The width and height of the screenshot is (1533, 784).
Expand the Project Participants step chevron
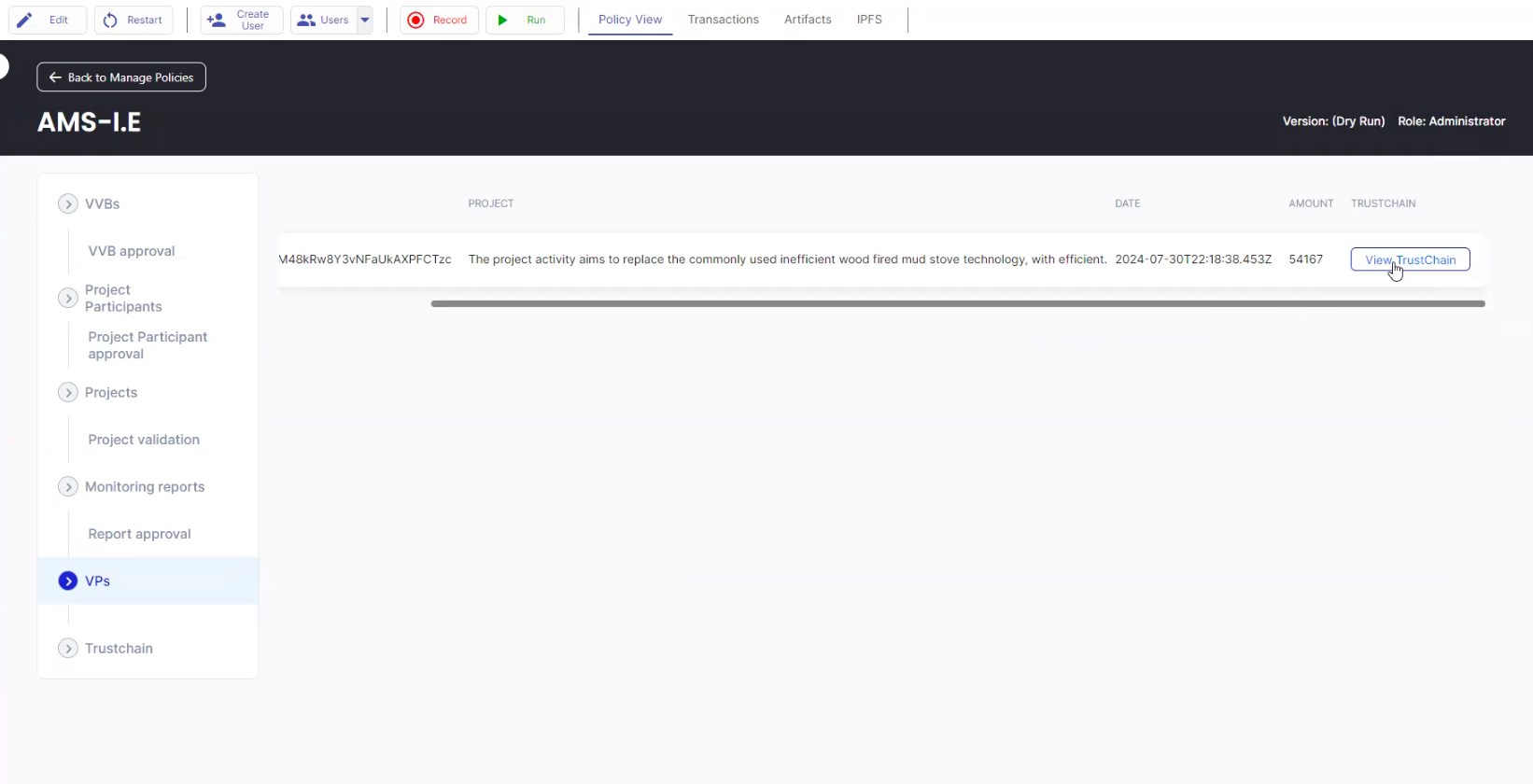tap(68, 298)
